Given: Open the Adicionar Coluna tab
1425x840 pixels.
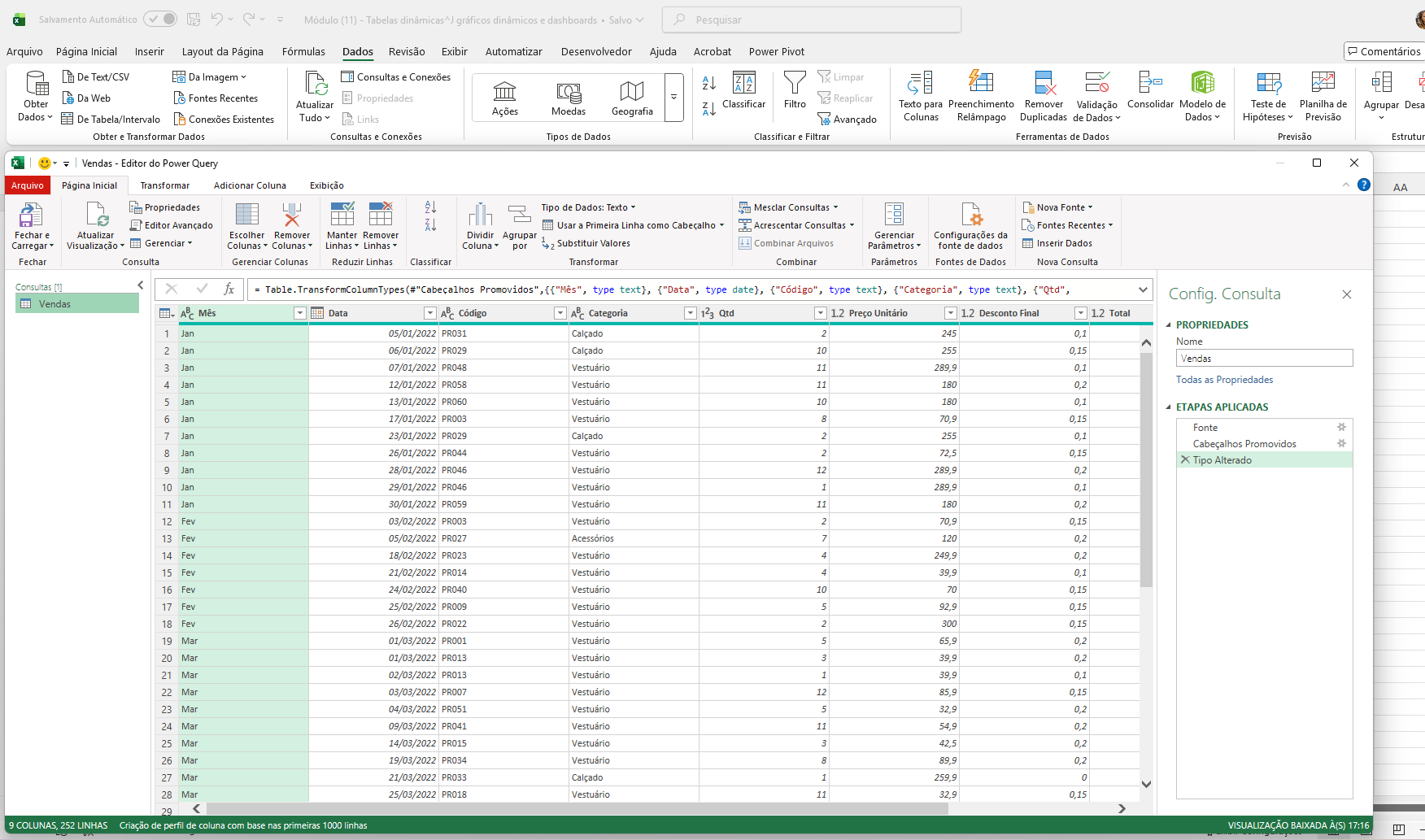Looking at the screenshot, I should pyautogui.click(x=250, y=185).
